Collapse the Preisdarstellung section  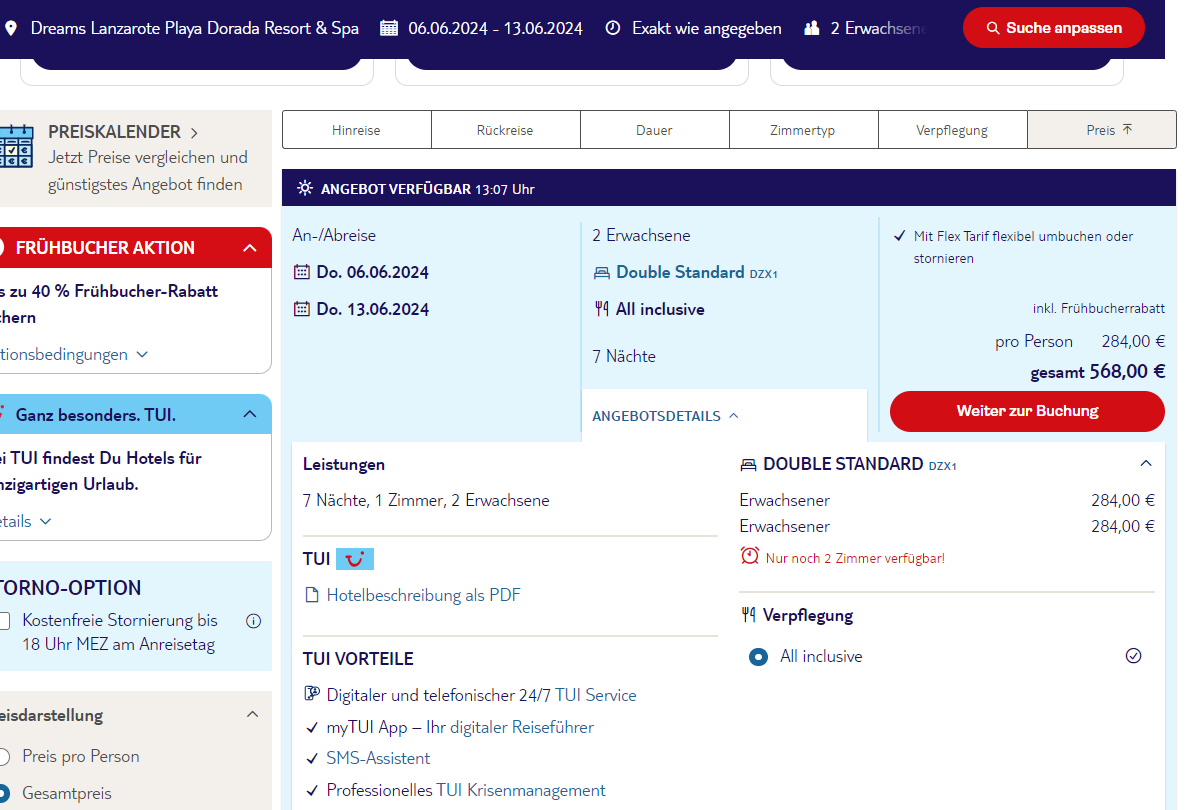click(x=253, y=715)
